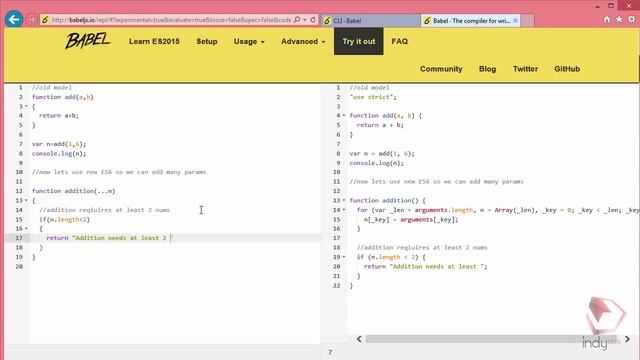Refresh the page with the reload icon
The image size is (640, 360).
(313, 20)
